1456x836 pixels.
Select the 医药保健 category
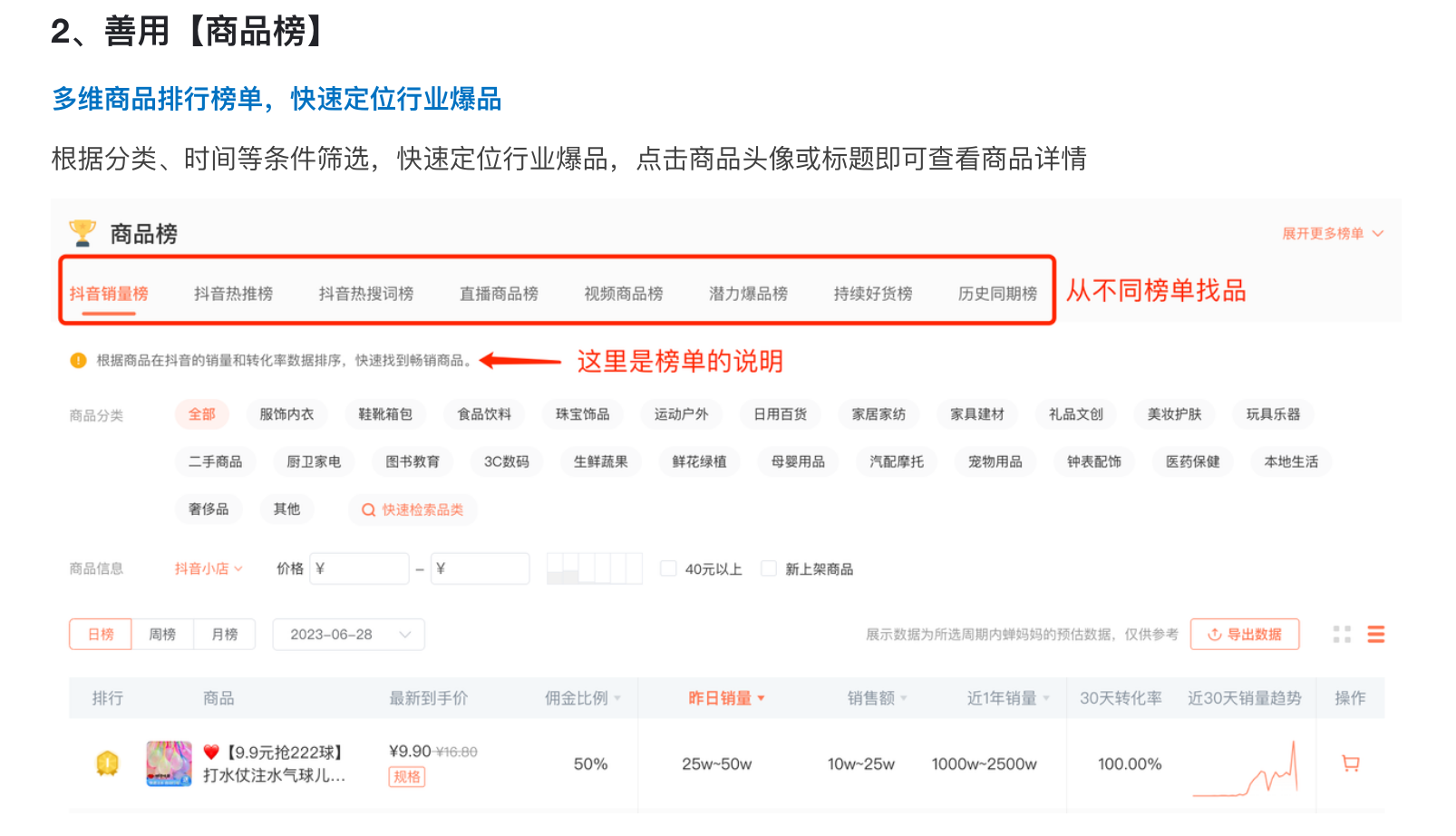coord(1193,462)
